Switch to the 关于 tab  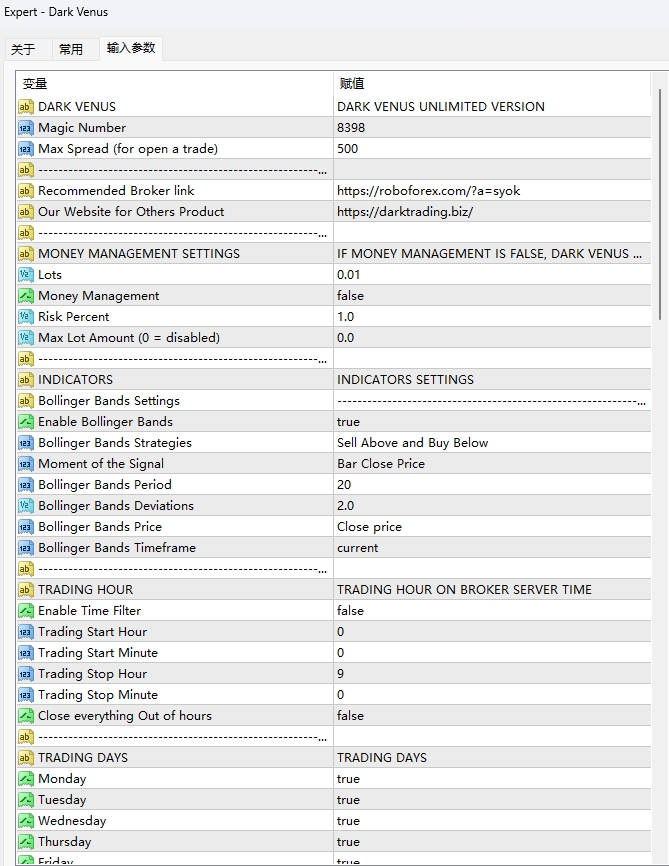tap(23, 49)
